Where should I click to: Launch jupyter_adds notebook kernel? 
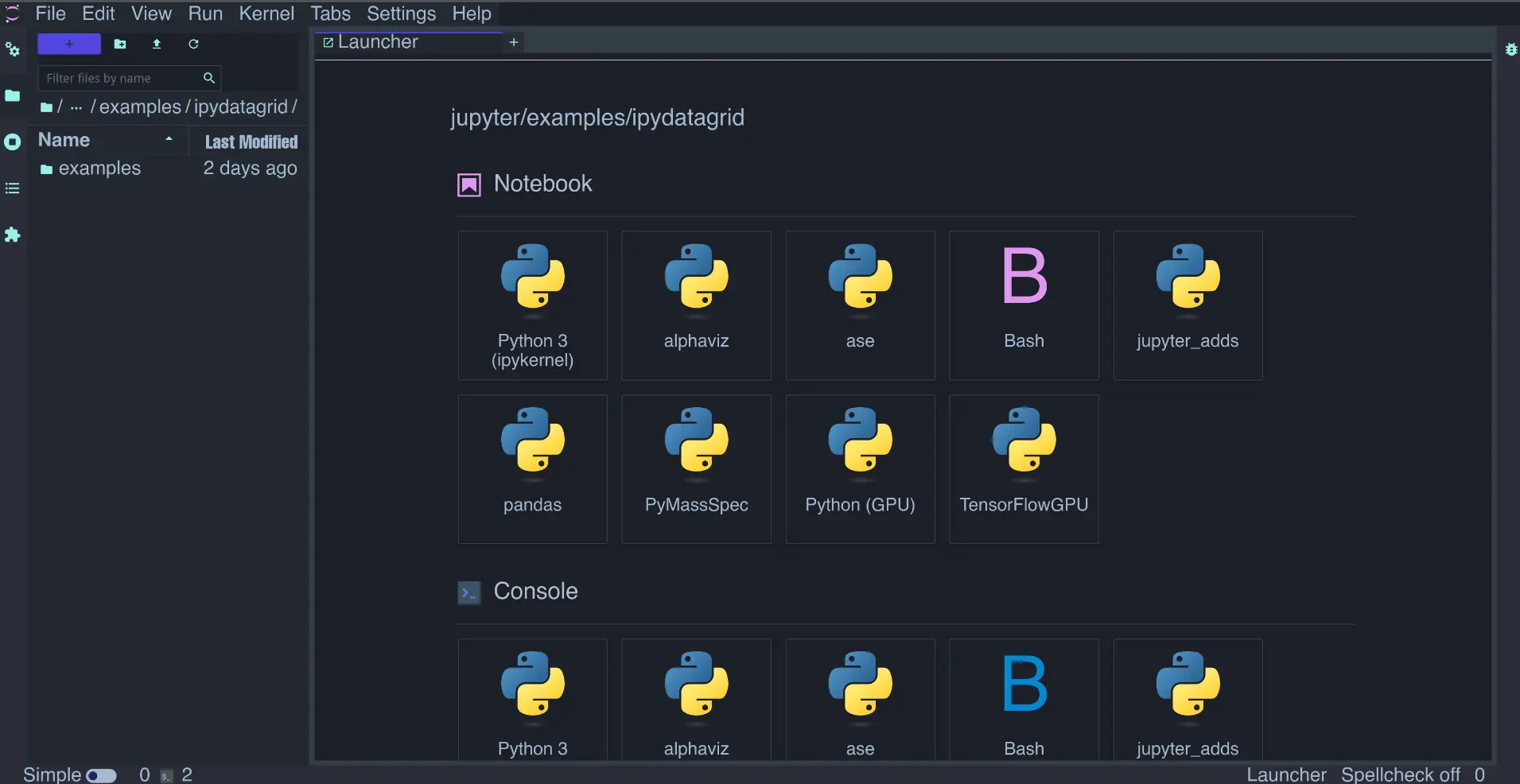1188,305
